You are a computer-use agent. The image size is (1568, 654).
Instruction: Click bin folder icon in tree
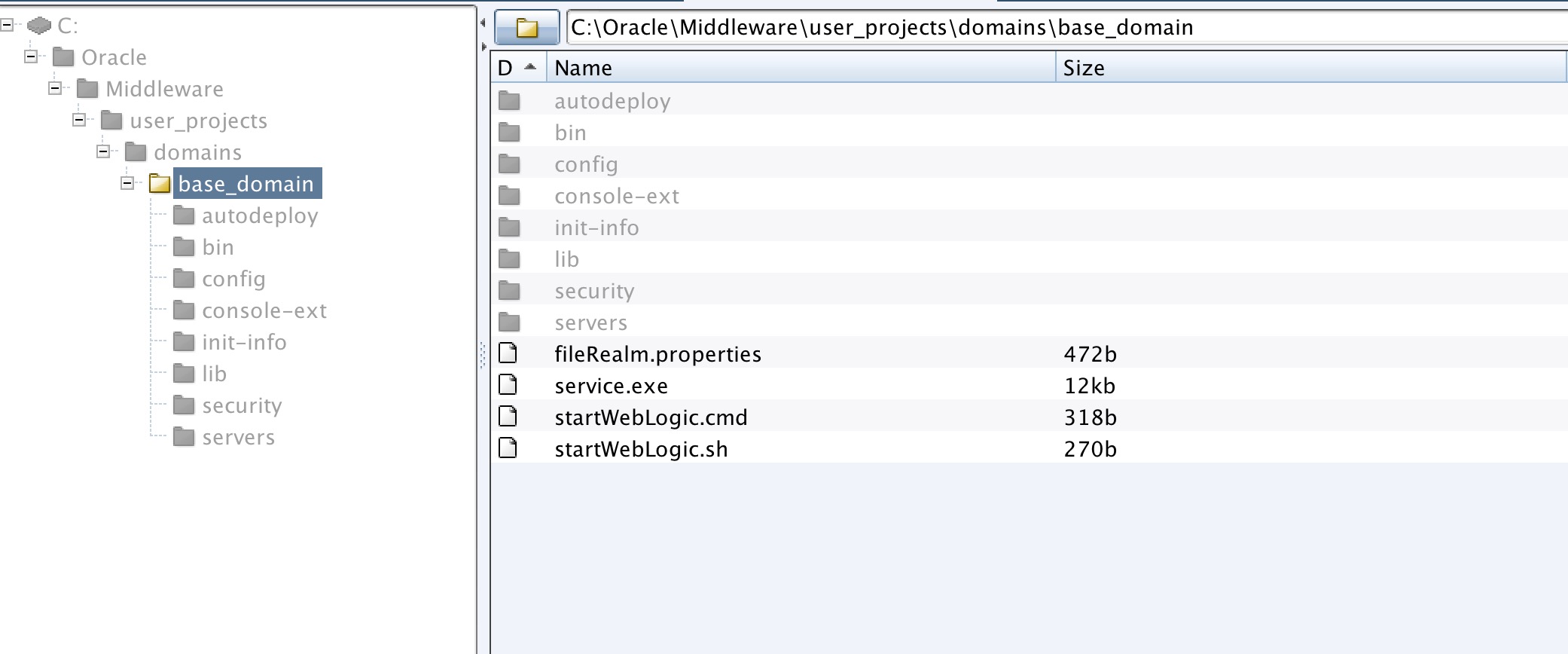[184, 247]
